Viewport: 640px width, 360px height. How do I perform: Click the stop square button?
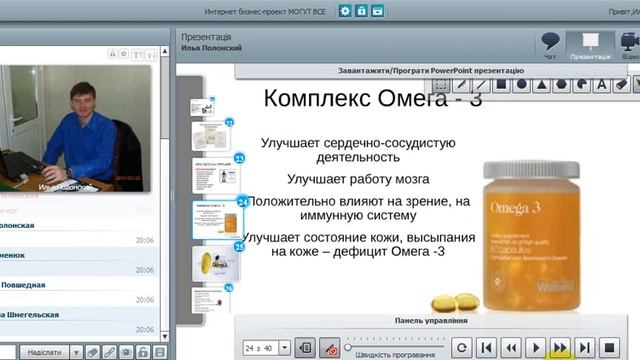click(x=609, y=348)
